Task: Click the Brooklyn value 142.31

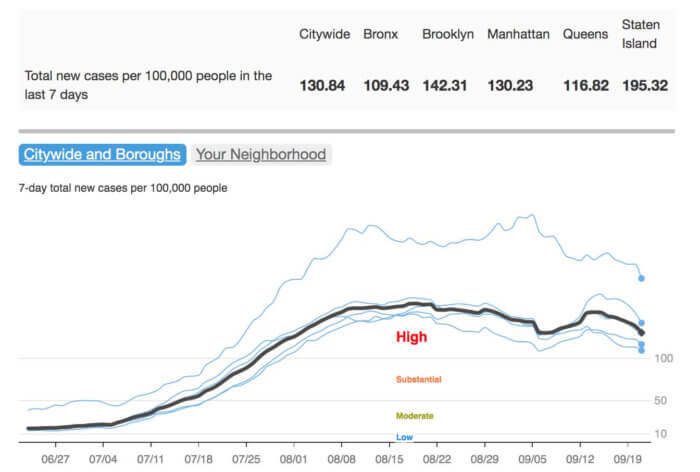Action: (446, 86)
